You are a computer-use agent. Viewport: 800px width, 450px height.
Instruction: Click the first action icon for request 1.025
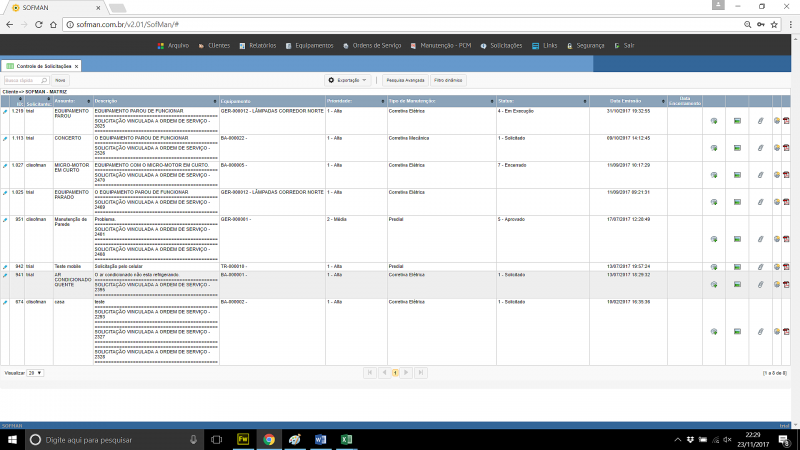click(x=714, y=202)
